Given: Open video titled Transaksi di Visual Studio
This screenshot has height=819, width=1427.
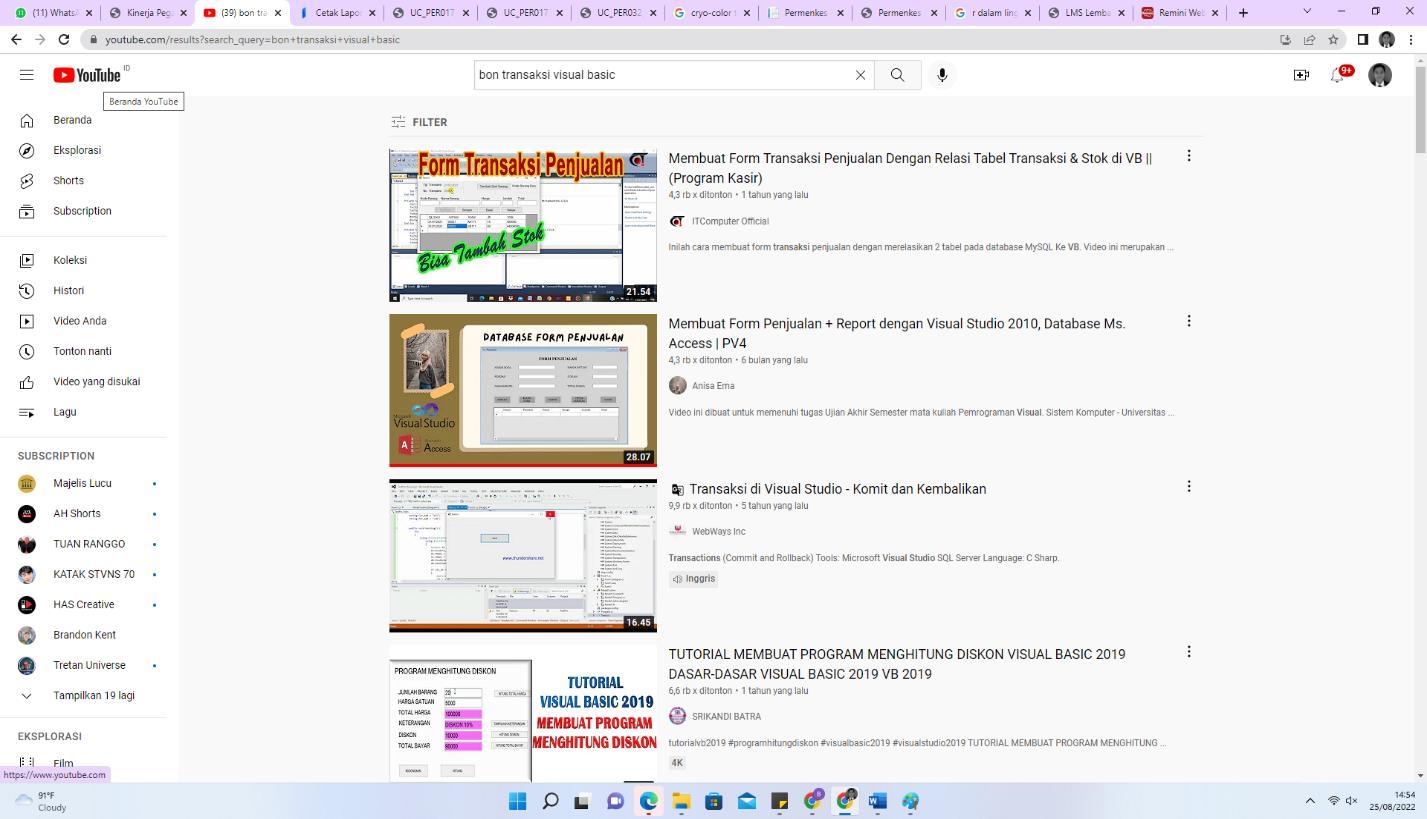Looking at the screenshot, I should tap(837, 489).
